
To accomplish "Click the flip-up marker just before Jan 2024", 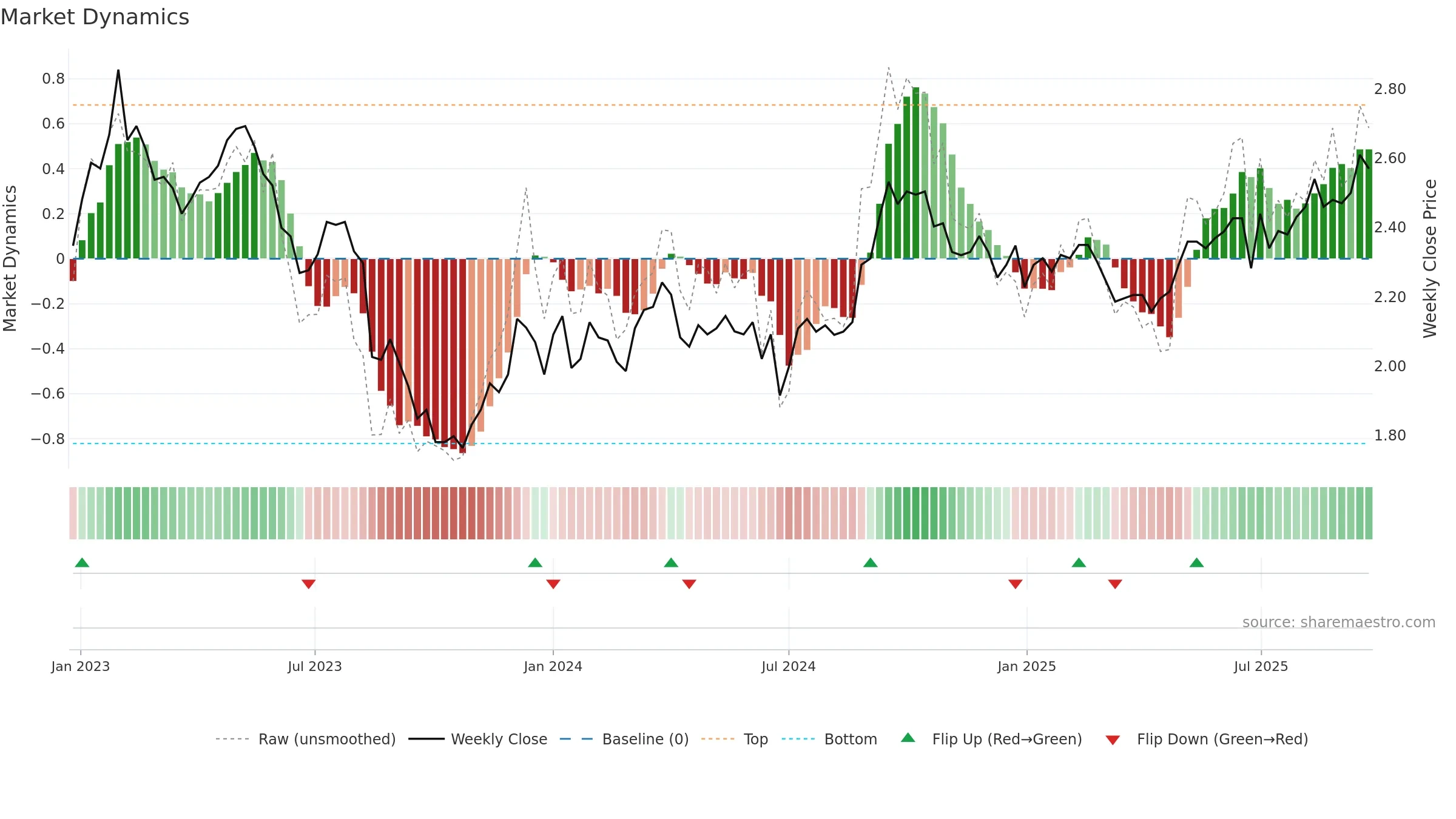I will [x=535, y=562].
